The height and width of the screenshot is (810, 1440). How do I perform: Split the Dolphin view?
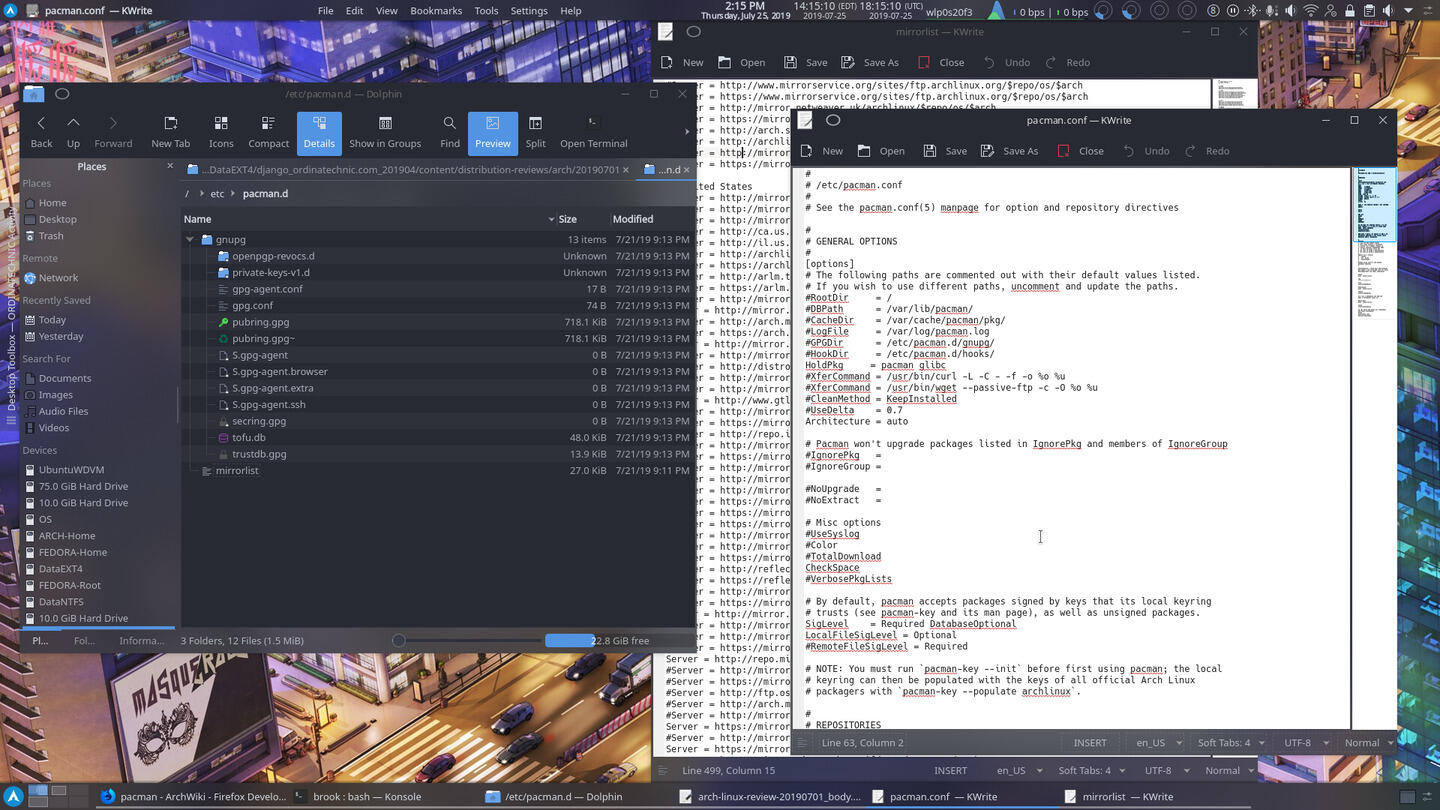[x=536, y=132]
